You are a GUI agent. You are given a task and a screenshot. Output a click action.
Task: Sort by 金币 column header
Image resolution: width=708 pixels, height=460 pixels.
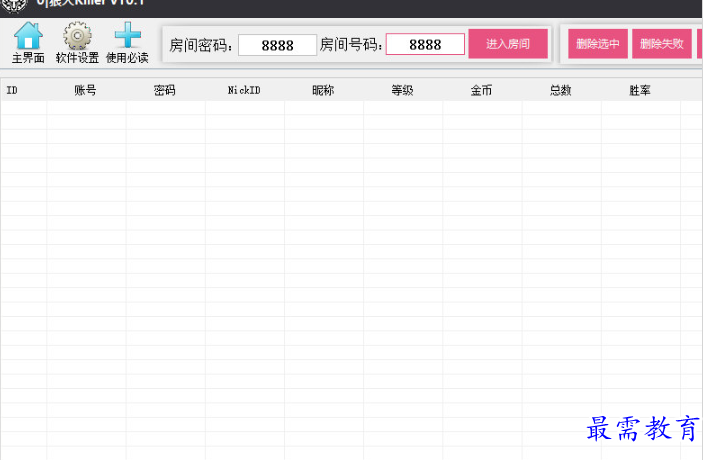point(482,90)
